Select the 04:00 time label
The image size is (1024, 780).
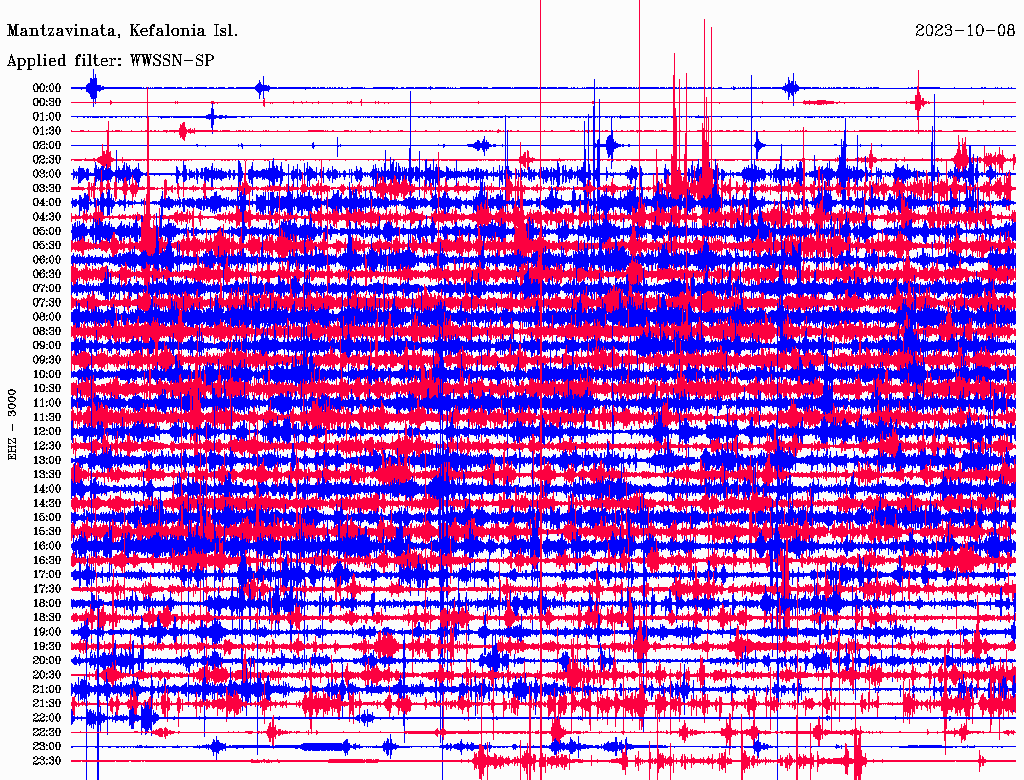coord(47,203)
